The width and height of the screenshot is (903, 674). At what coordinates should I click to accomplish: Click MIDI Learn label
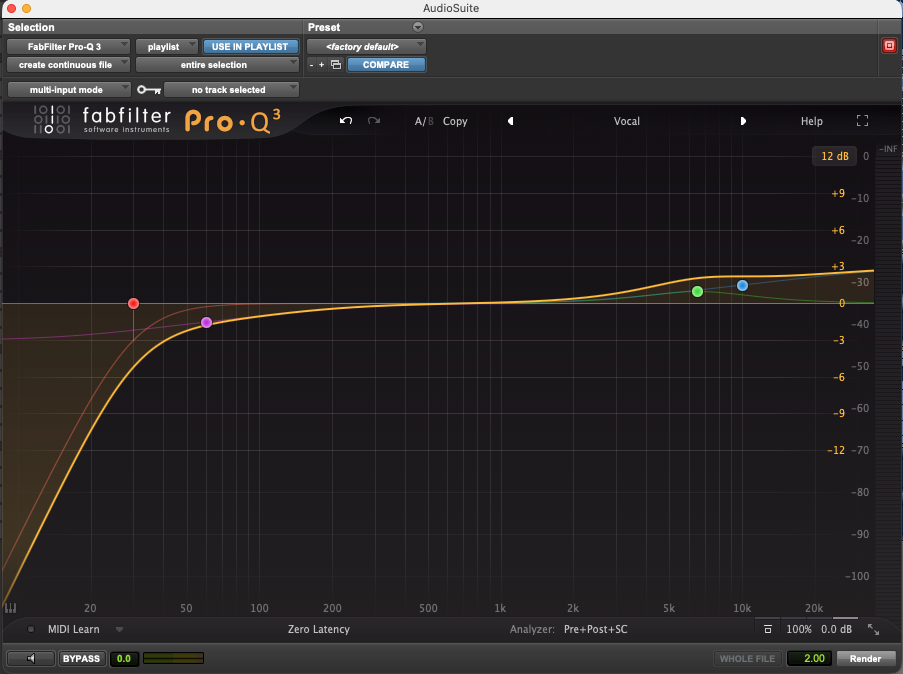tap(74, 629)
